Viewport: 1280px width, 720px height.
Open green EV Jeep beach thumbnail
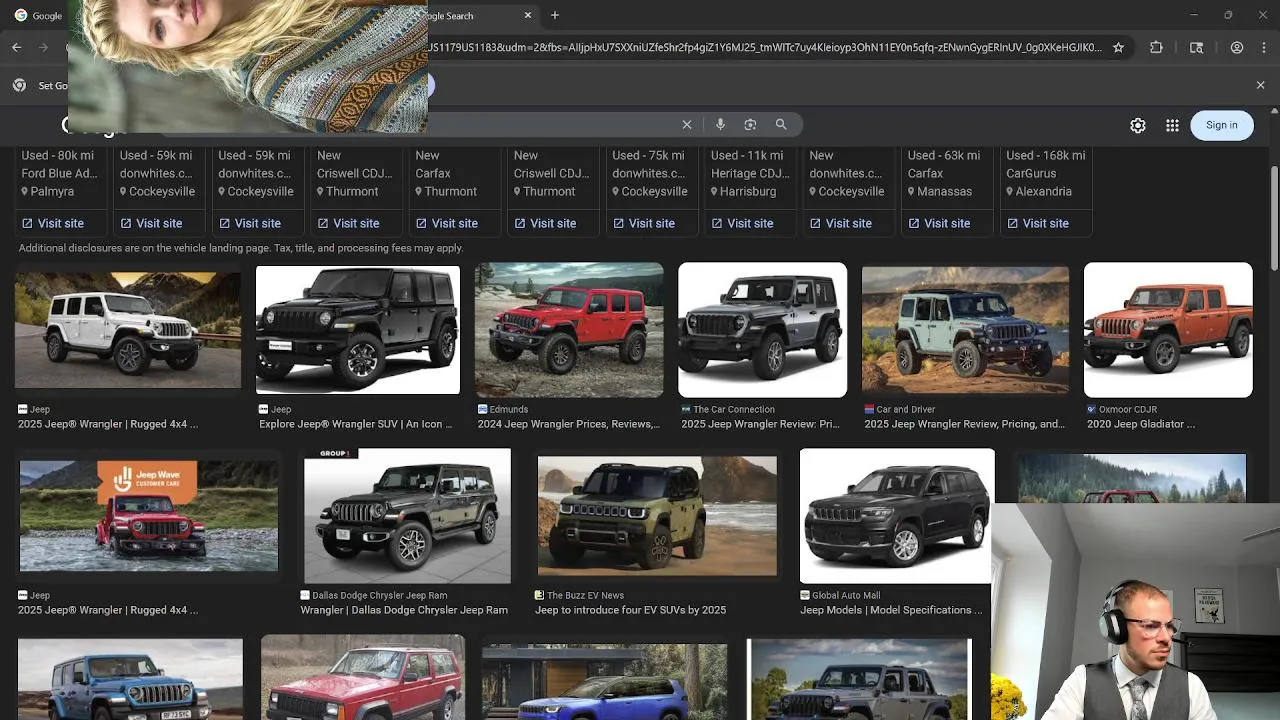pos(657,516)
